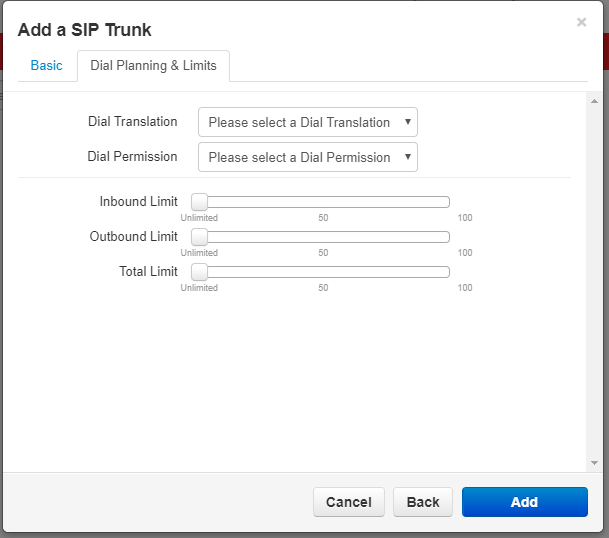609x538 pixels.
Task: Click the blue Add button
Action: (524, 502)
